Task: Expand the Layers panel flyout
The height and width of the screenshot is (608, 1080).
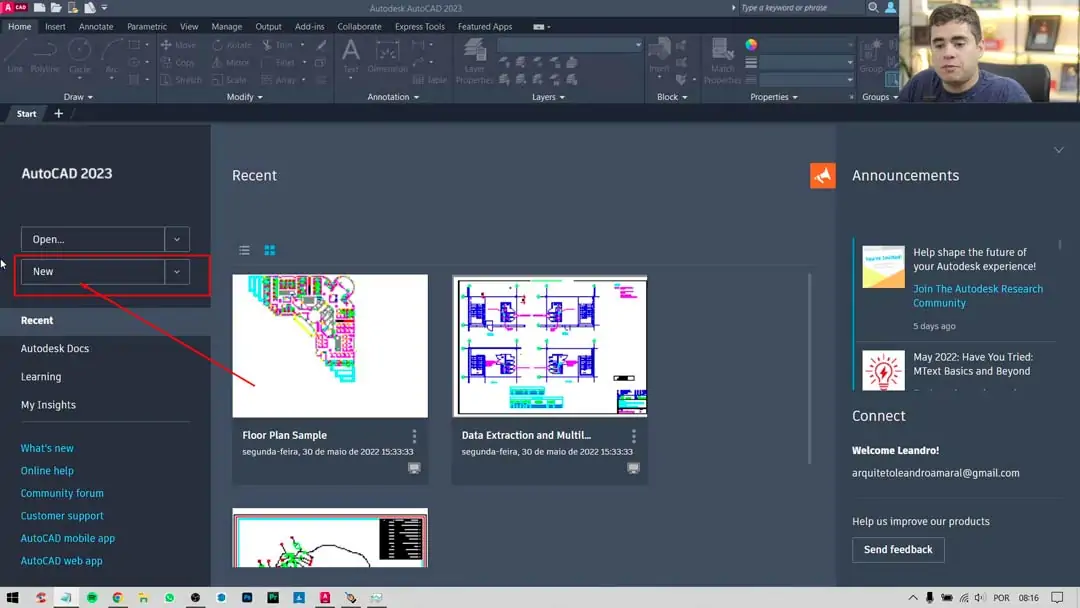Action: (x=548, y=97)
